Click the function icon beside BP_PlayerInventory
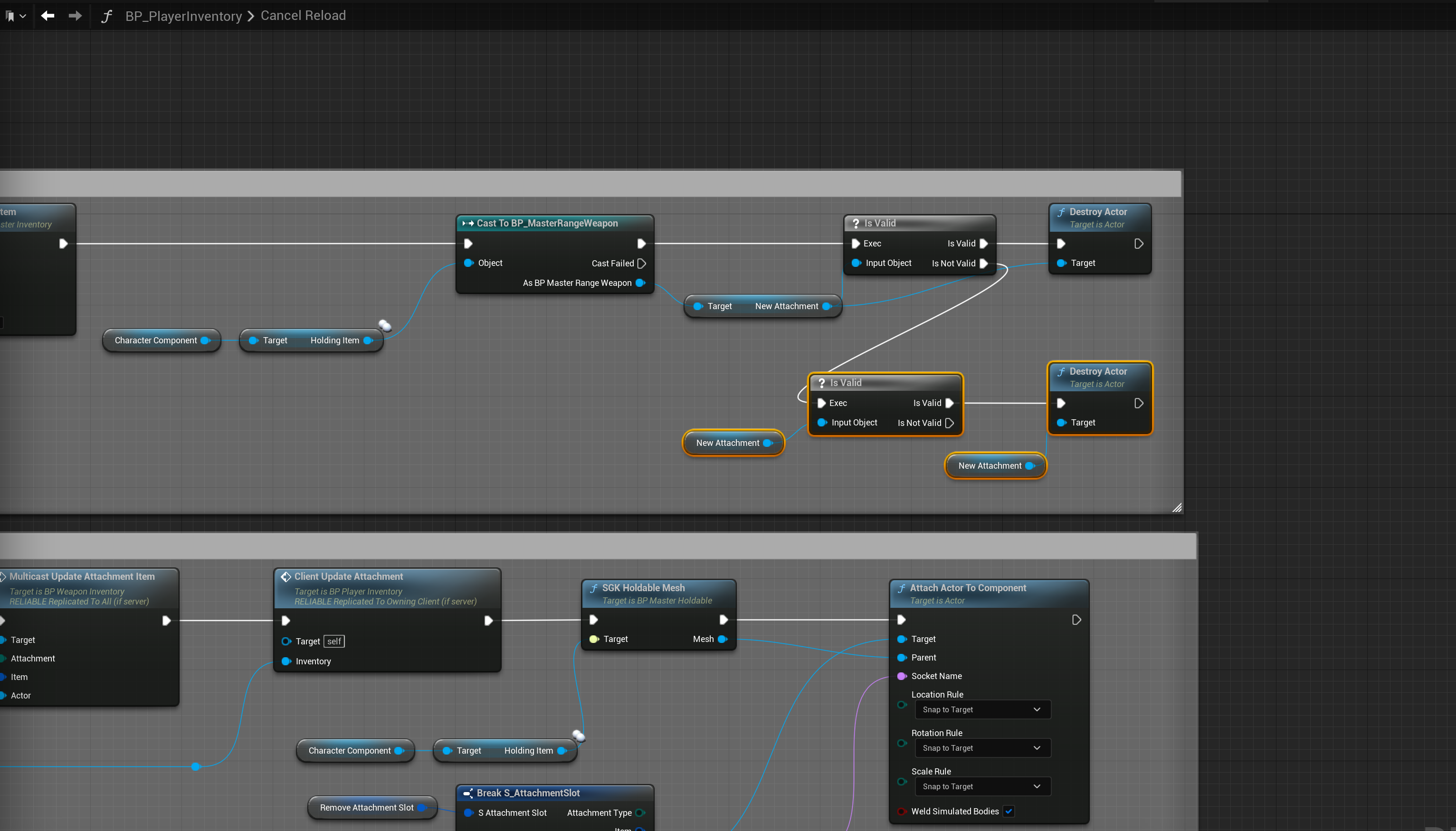 tap(106, 16)
